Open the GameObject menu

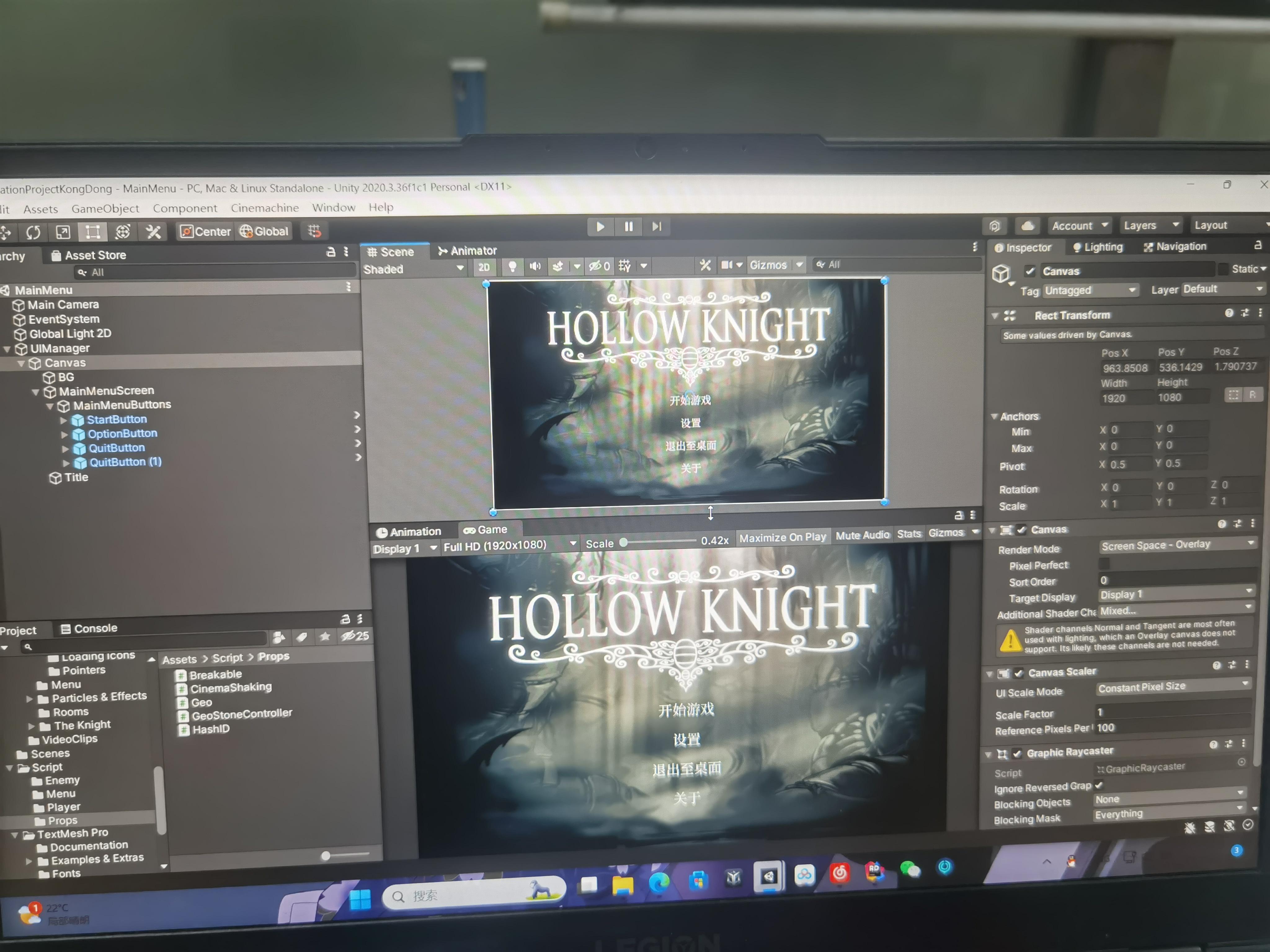[x=105, y=209]
